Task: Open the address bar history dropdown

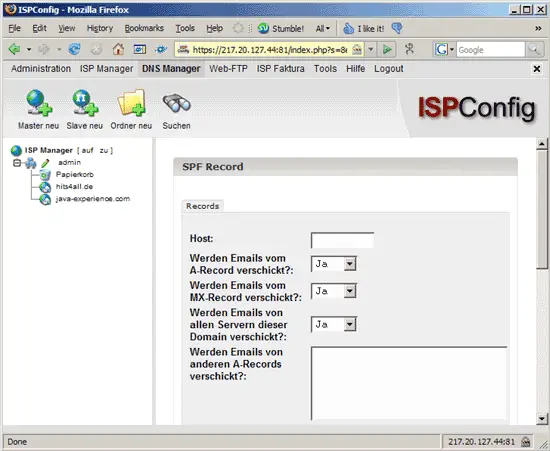Action: pos(370,49)
